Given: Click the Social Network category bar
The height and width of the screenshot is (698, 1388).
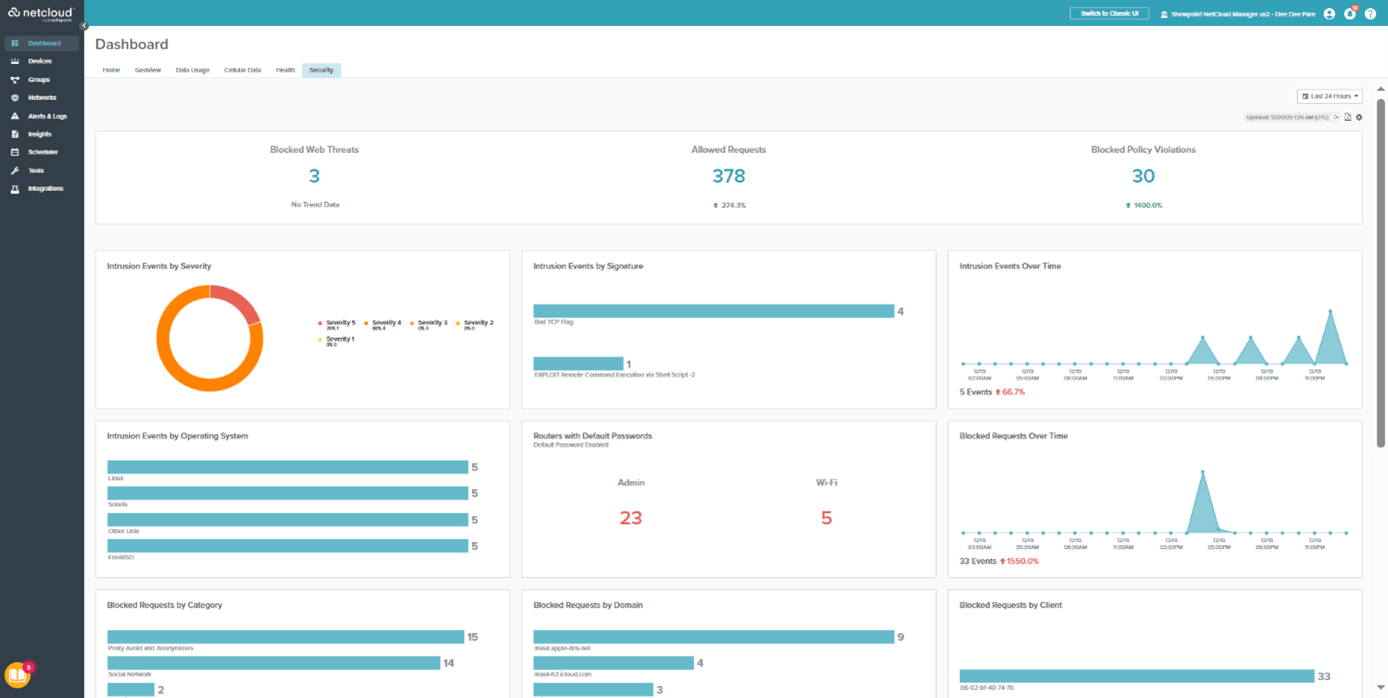Looking at the screenshot, I should [x=274, y=663].
